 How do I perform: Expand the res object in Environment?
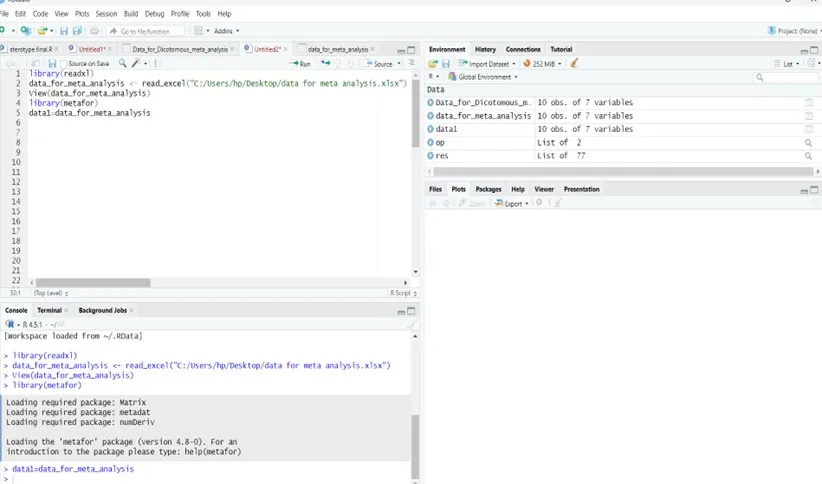point(430,156)
